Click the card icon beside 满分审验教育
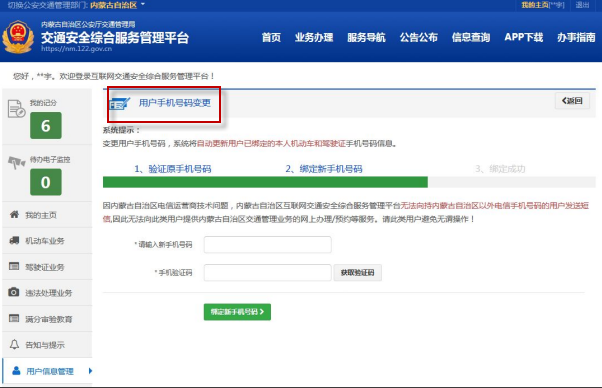 click(x=14, y=318)
